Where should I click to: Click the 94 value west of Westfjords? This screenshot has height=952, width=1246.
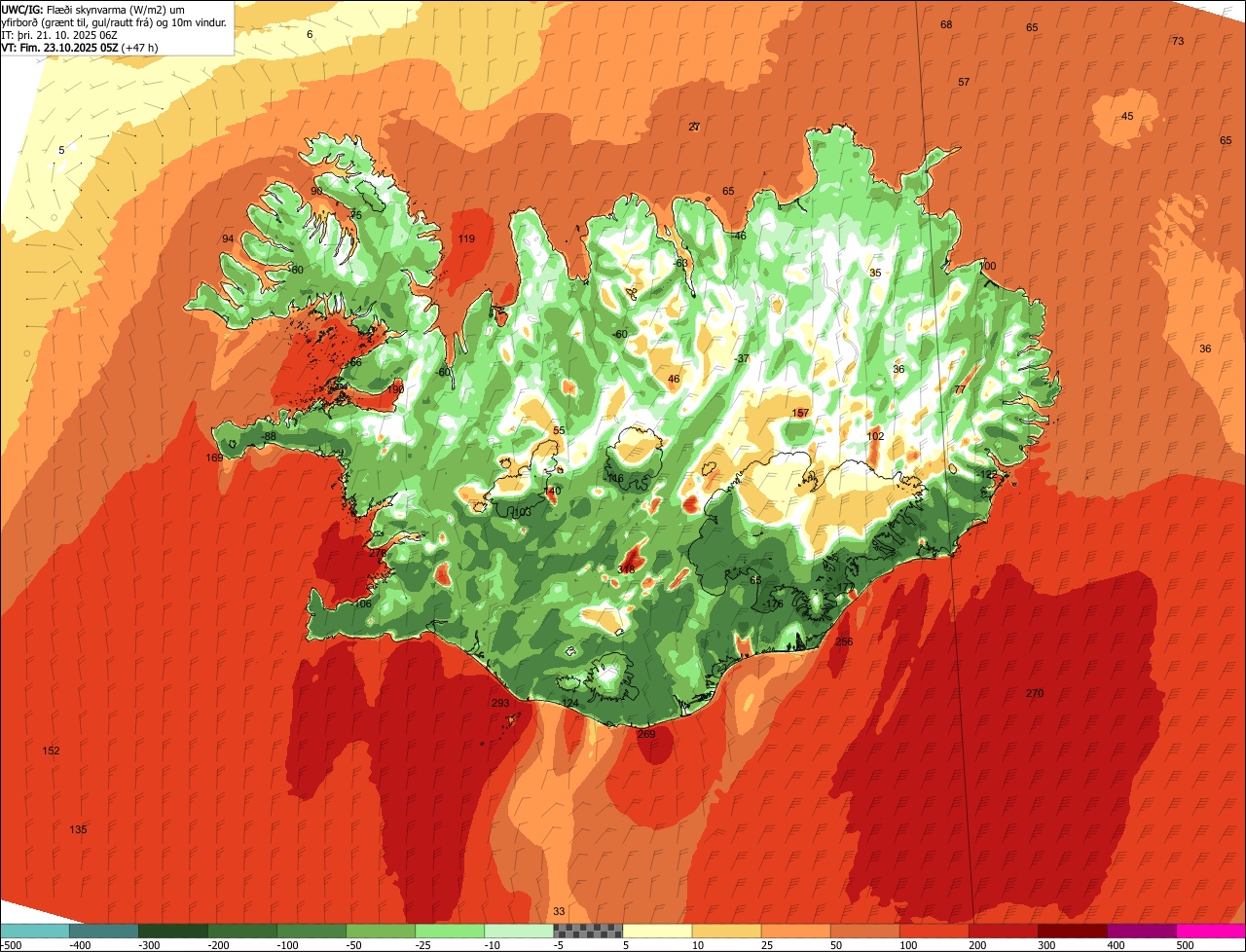[228, 238]
